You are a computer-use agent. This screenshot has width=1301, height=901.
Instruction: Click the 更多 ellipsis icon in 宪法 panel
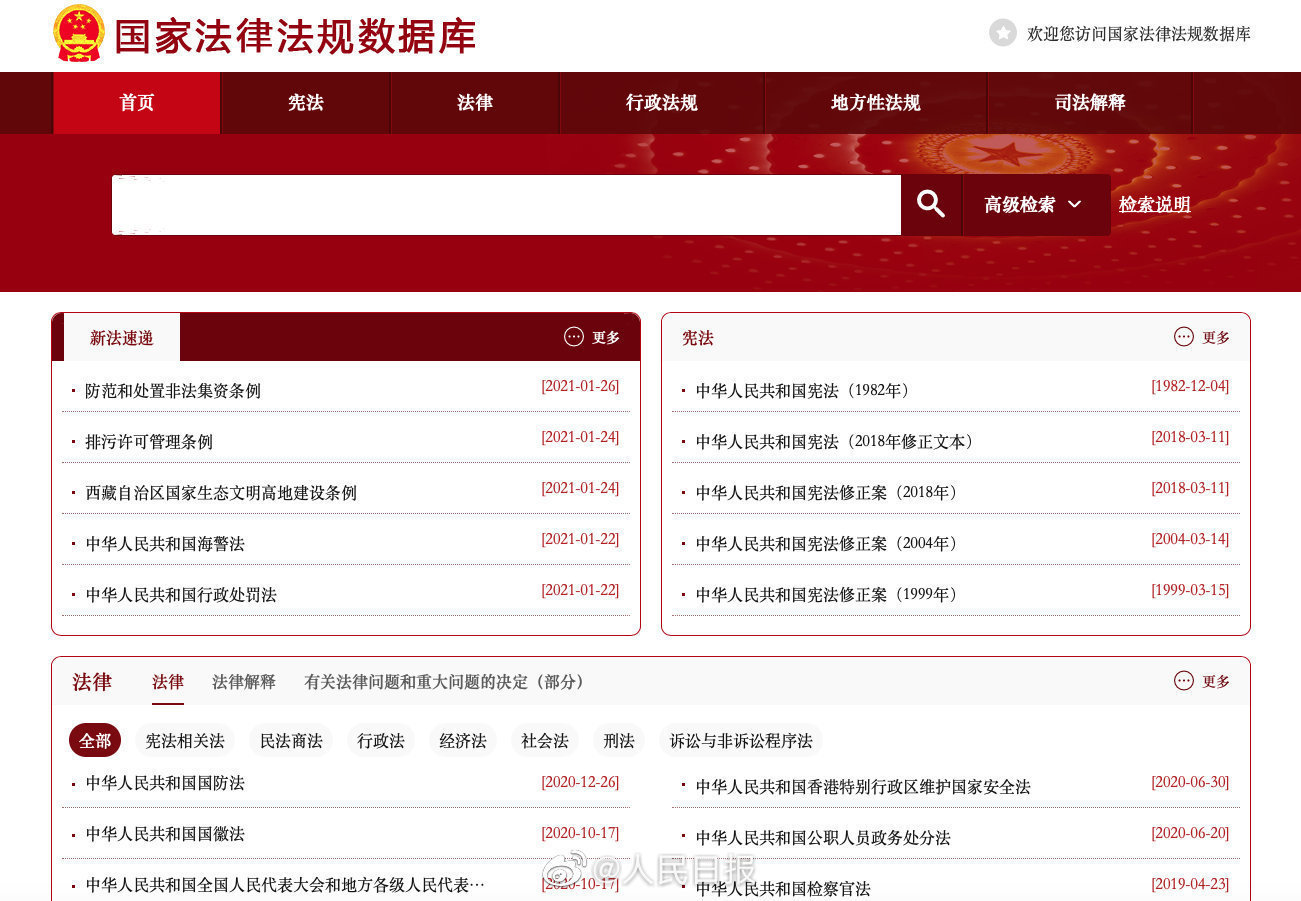click(1184, 337)
